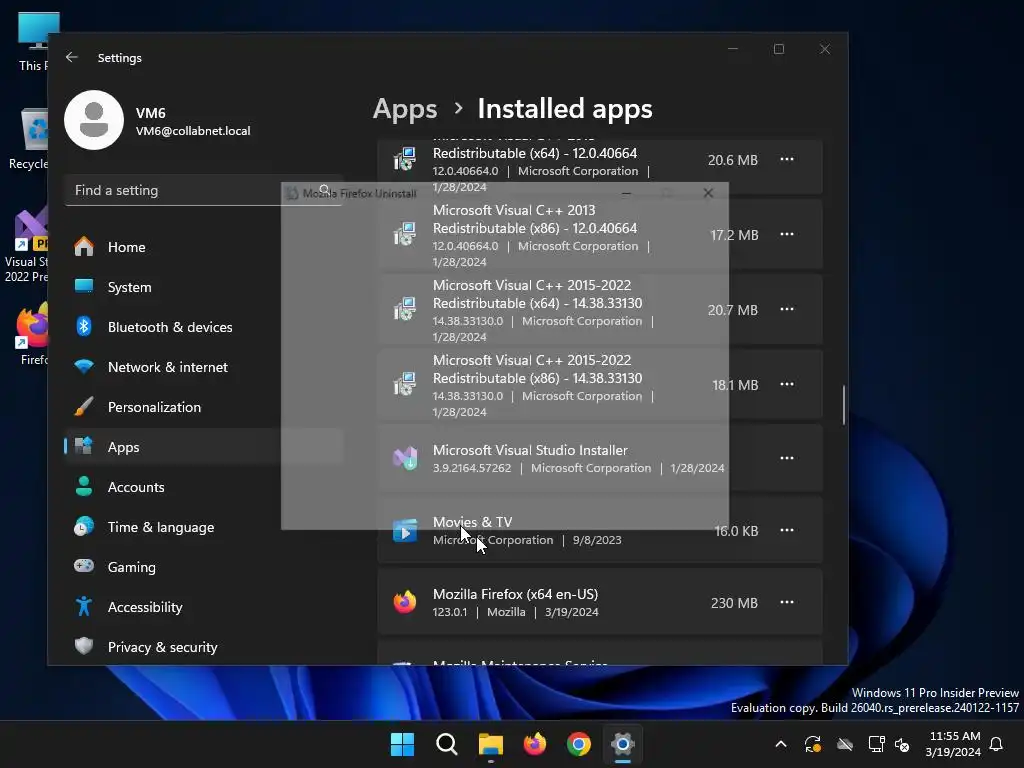Click the muted volume tray icon
Image resolution: width=1024 pixels, height=768 pixels.
[x=902, y=744]
